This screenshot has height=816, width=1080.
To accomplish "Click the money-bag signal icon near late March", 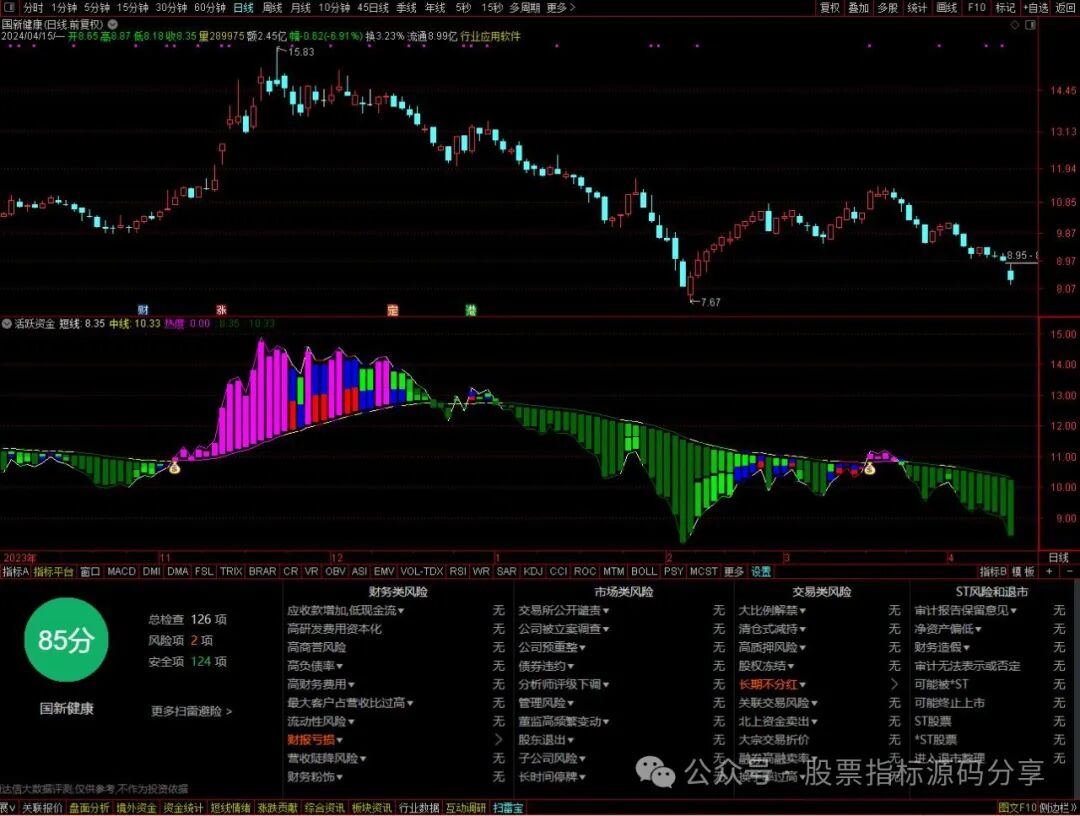I will [869, 469].
